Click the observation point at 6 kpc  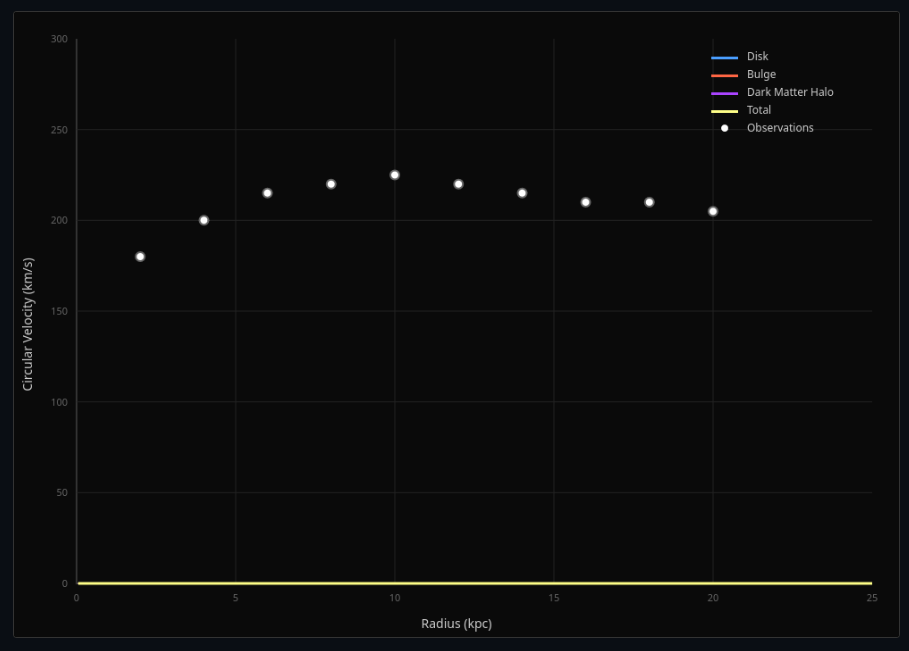pos(266,192)
